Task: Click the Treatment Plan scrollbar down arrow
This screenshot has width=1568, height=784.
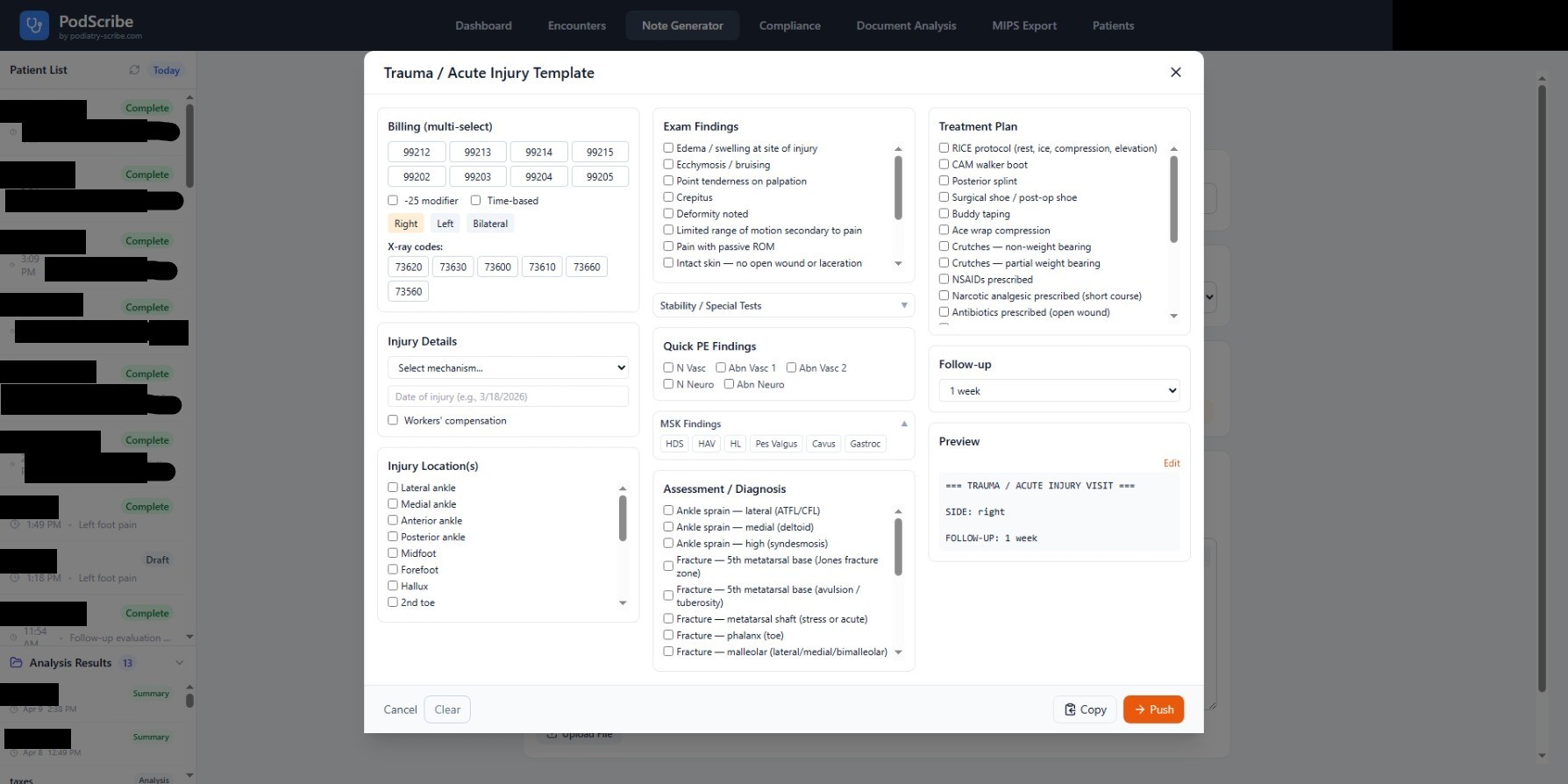Action: (x=1174, y=316)
